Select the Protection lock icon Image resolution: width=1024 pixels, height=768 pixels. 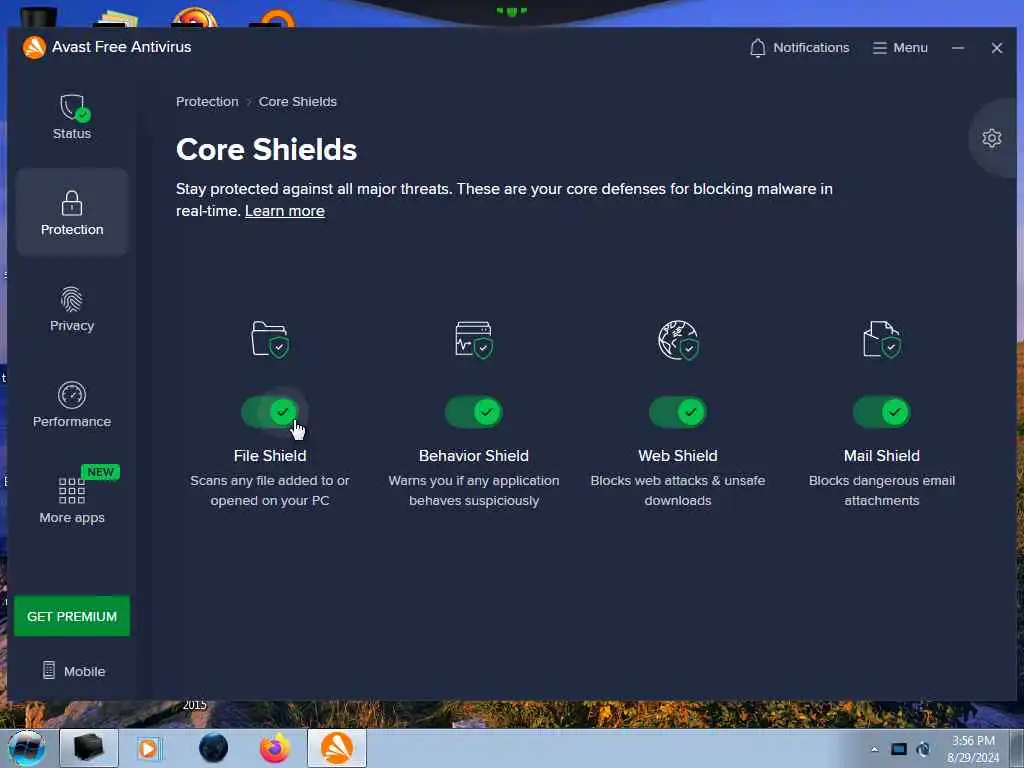click(72, 203)
